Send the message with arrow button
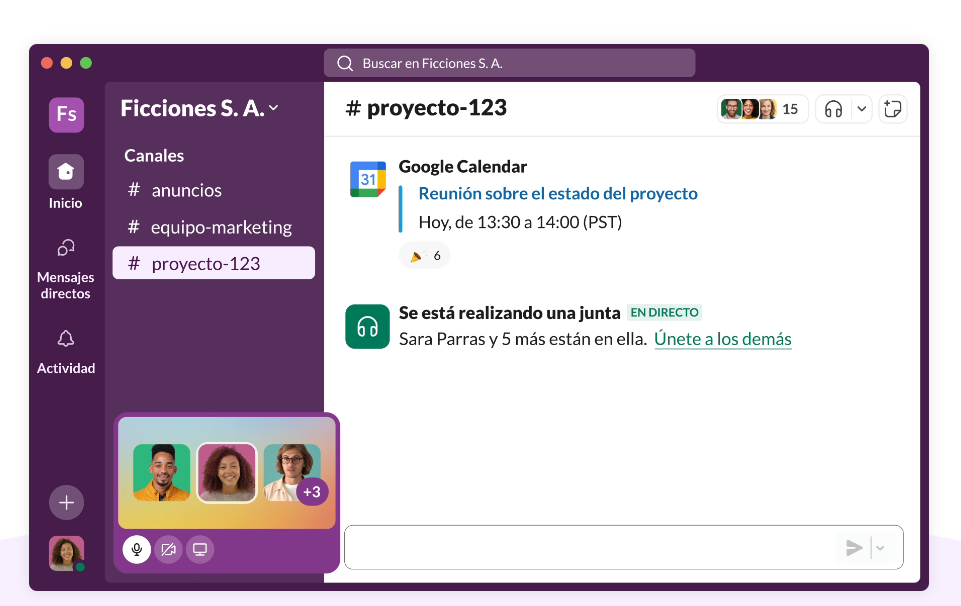The height and width of the screenshot is (606, 961). tap(854, 548)
